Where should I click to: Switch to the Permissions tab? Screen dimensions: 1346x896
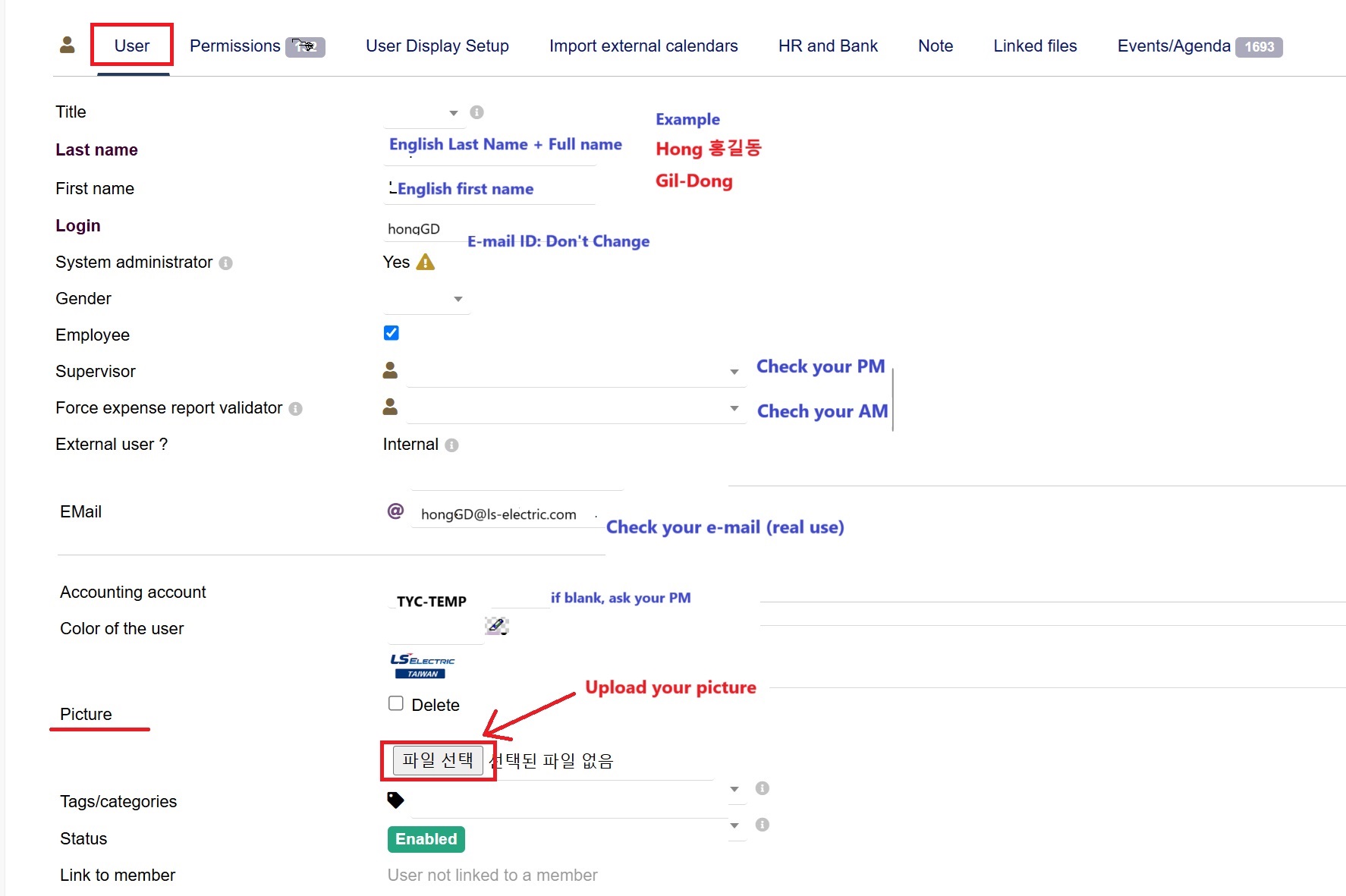click(234, 46)
